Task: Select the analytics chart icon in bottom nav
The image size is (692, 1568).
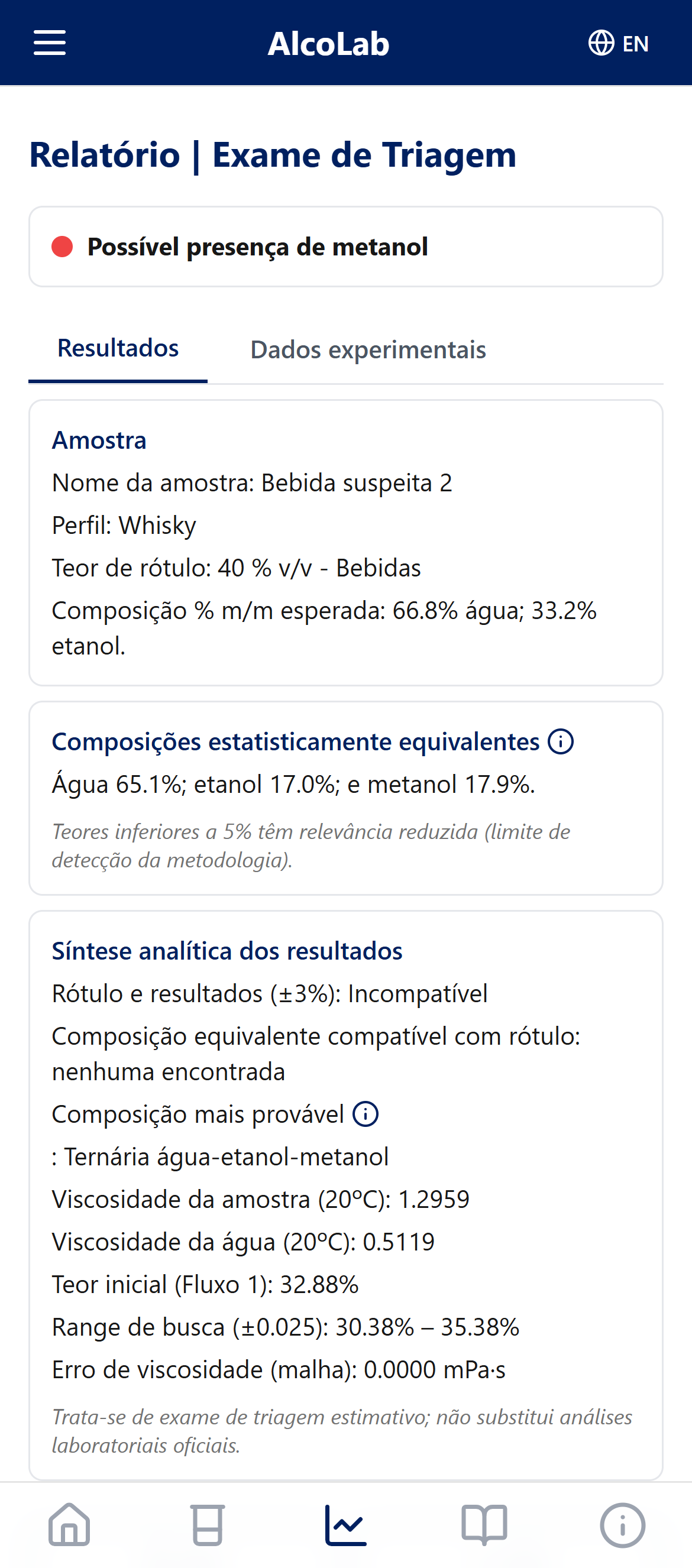Action: (345, 1524)
